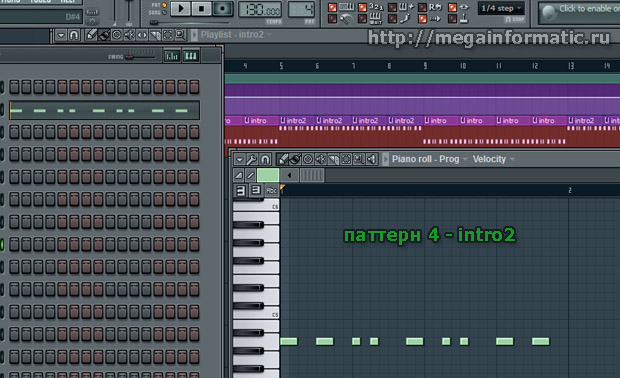
Task: Toggle the 3-2-1 countdown before recording
Action: coord(363,8)
